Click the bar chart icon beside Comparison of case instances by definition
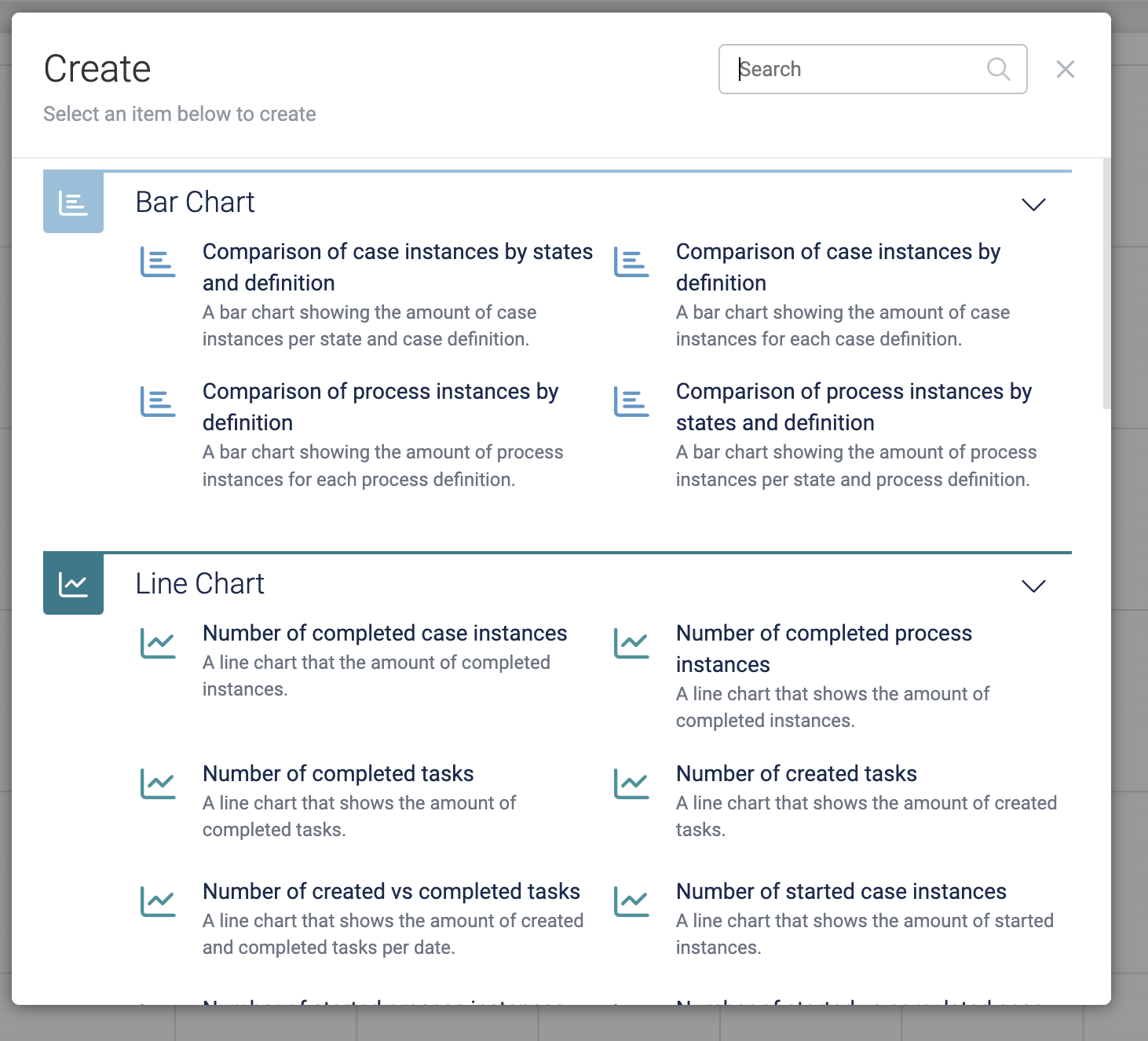The image size is (1148, 1041). coord(631,262)
